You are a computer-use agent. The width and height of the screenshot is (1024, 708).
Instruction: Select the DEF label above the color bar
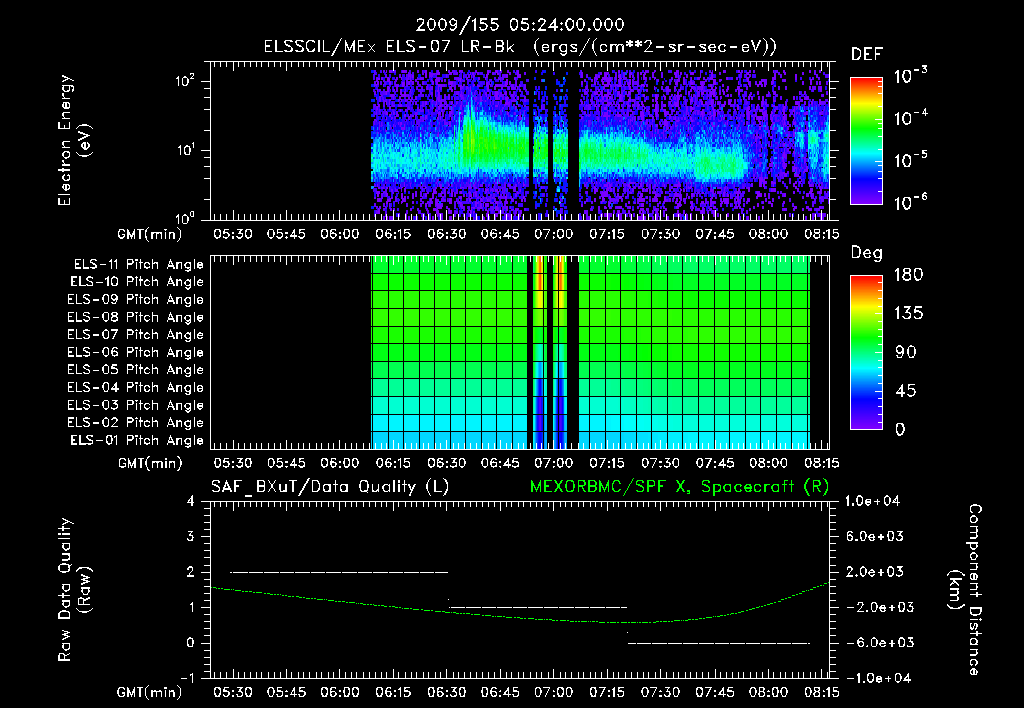coord(866,55)
